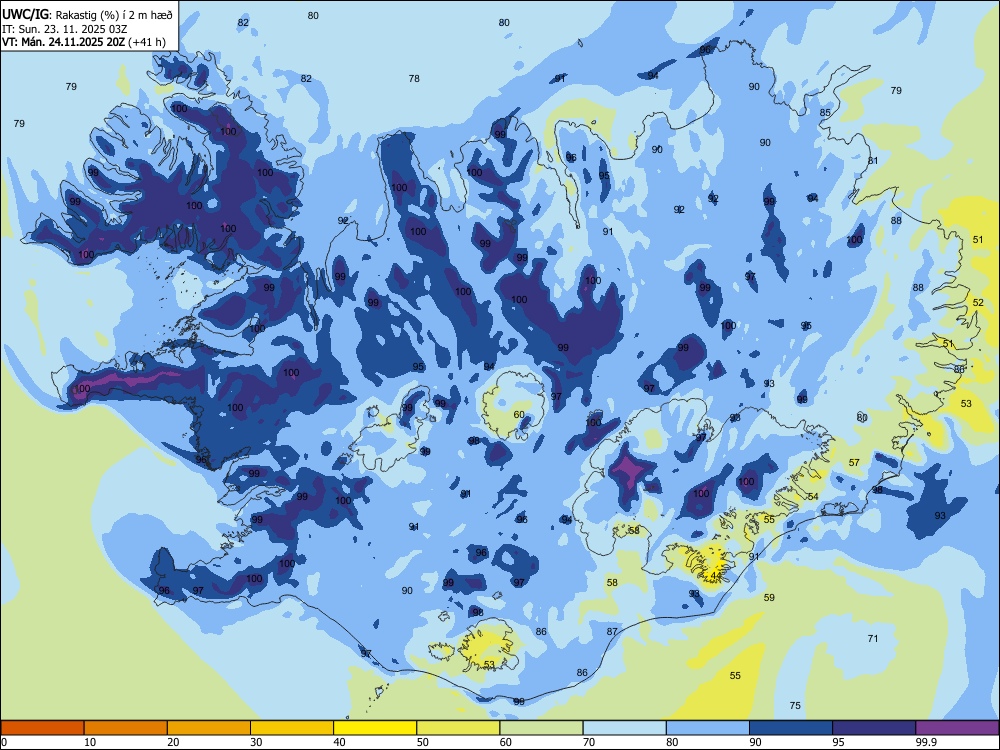Click the '60' inside the round glacier outline
The height and width of the screenshot is (750, 1000).
coord(519,415)
